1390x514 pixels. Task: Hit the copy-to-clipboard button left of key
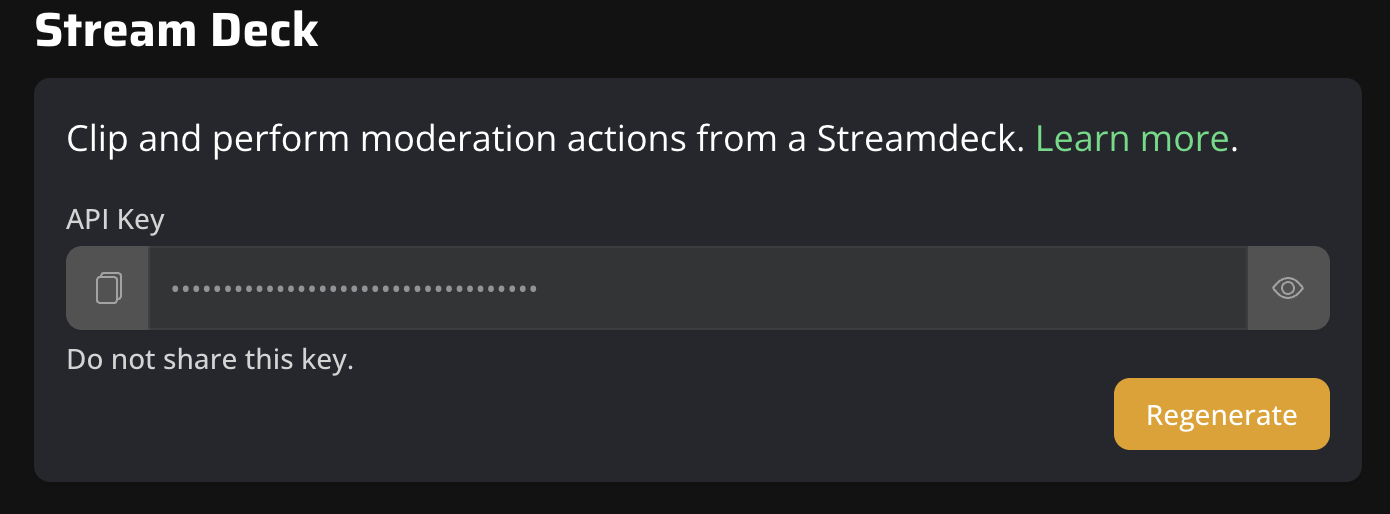(108, 288)
